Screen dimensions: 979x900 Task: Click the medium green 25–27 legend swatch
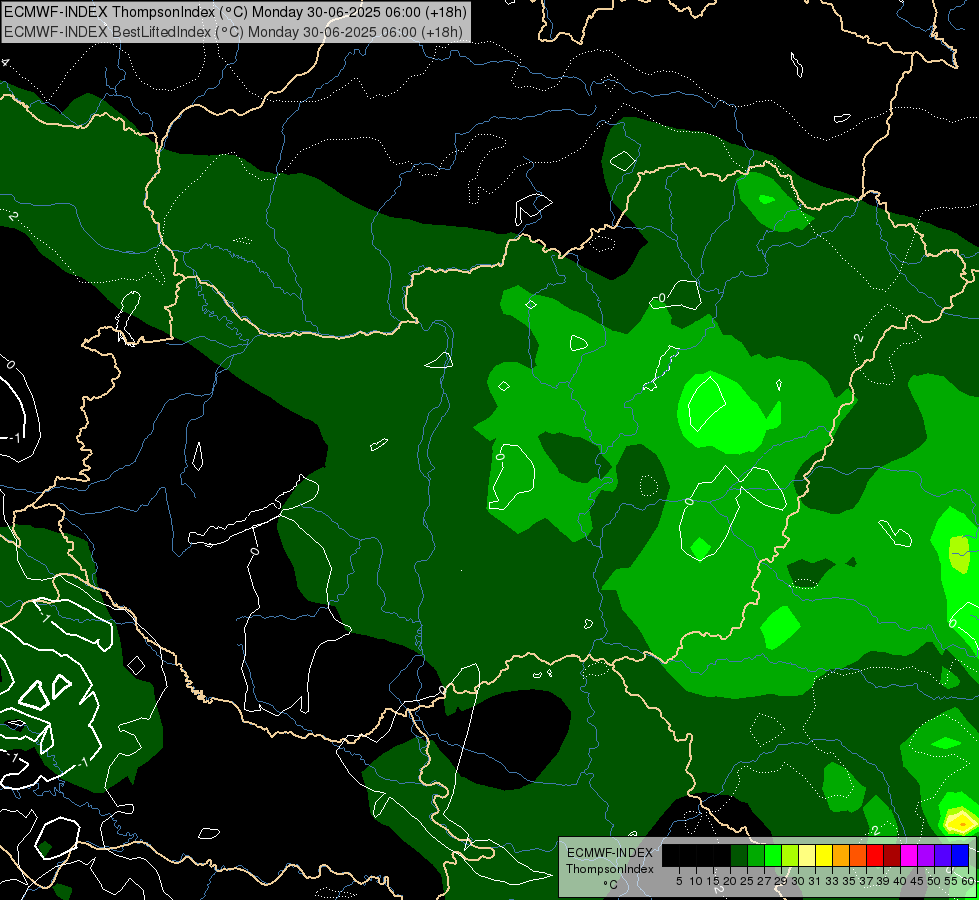coord(756,855)
